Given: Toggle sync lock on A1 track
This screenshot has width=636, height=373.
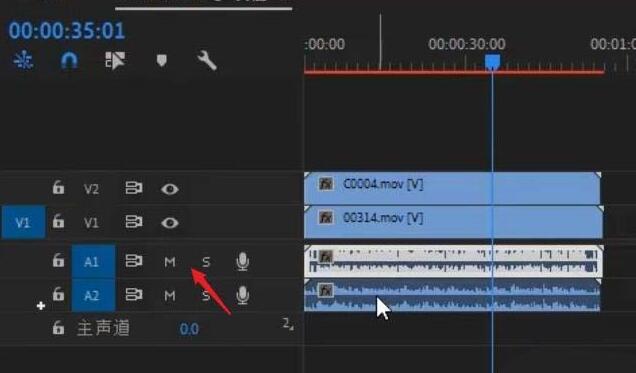Looking at the screenshot, I should [x=133, y=261].
